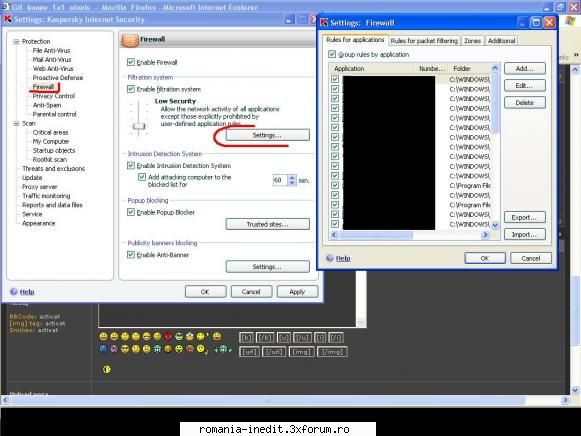Open Proactive Defense settings
Screen dimensions: 581x436
58,78
